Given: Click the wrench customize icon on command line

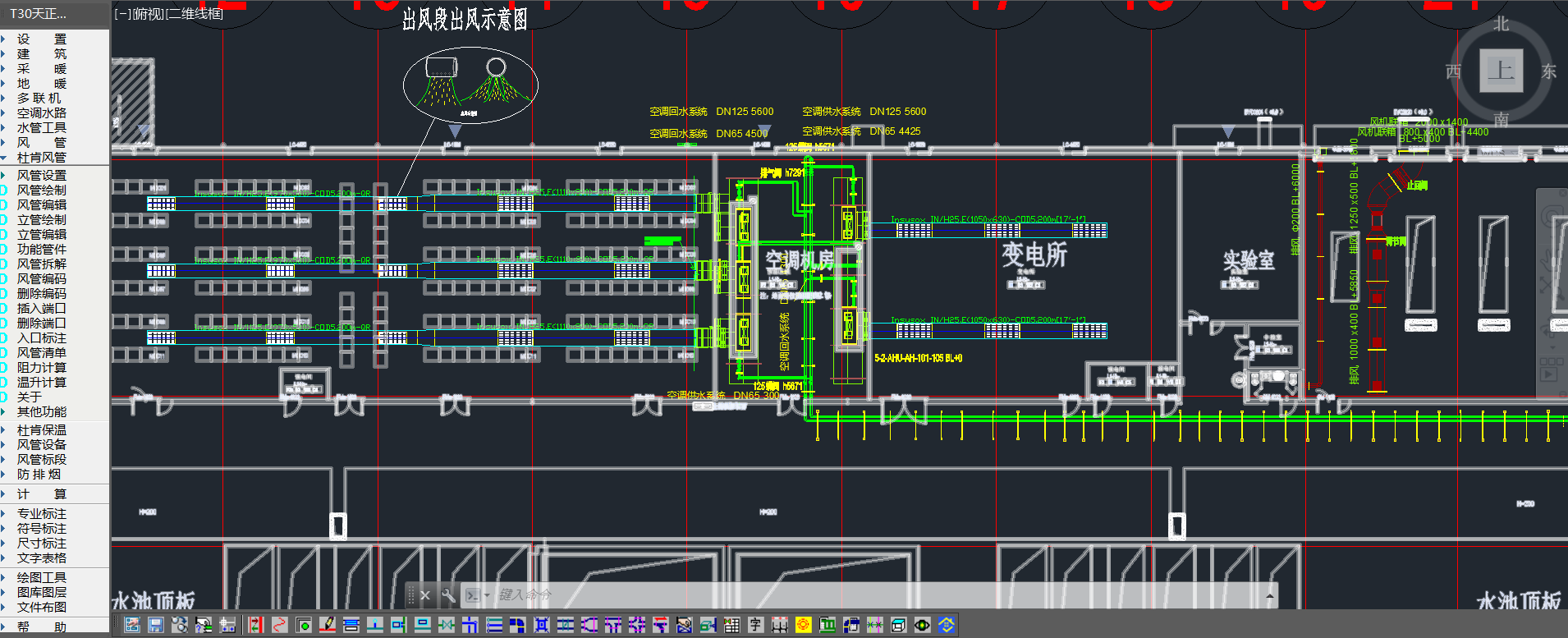Looking at the screenshot, I should pos(448,595).
